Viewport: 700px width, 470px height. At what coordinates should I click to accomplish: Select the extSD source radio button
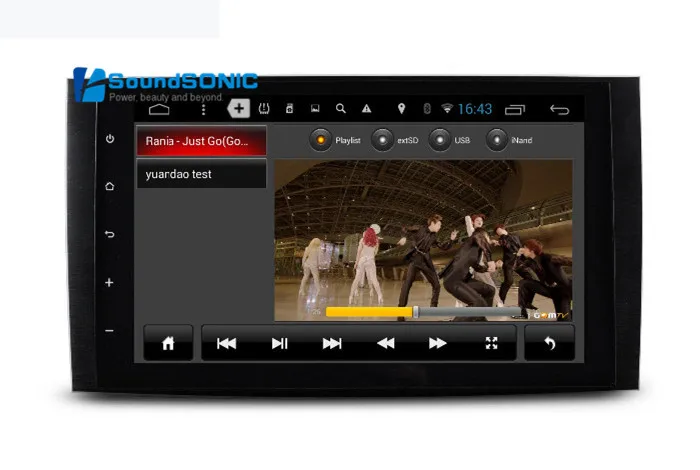coord(382,140)
